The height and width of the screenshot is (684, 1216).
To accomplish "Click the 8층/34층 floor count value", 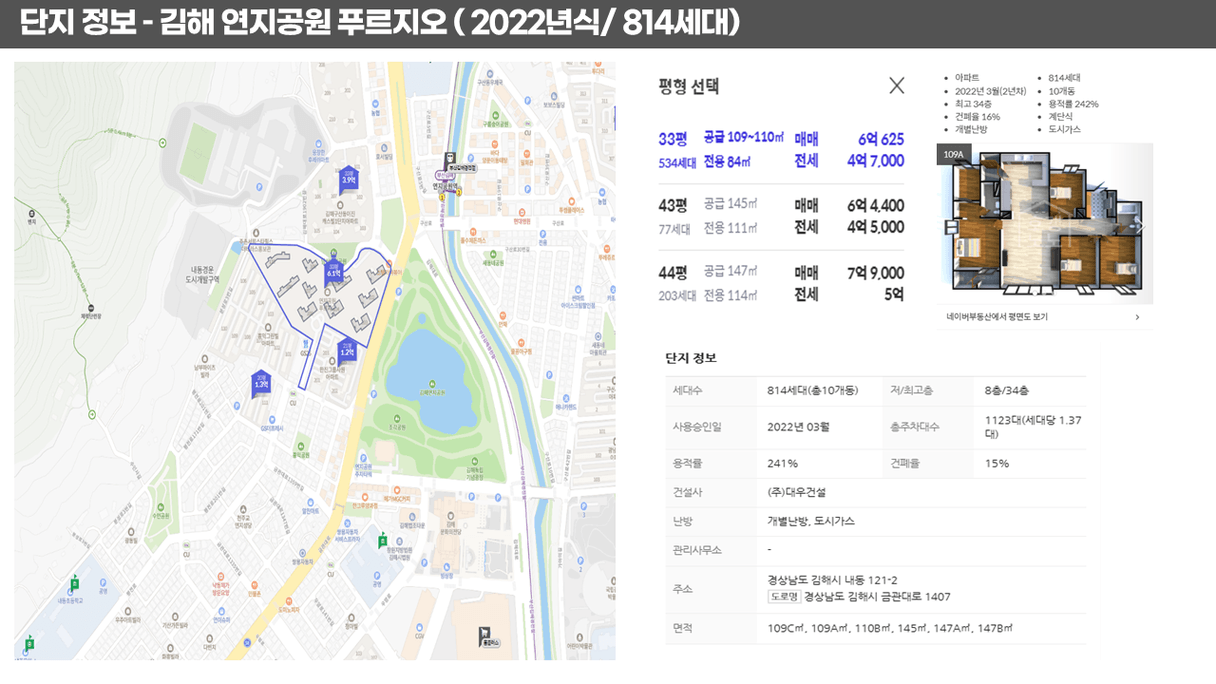I will pyautogui.click(x=1007, y=390).
